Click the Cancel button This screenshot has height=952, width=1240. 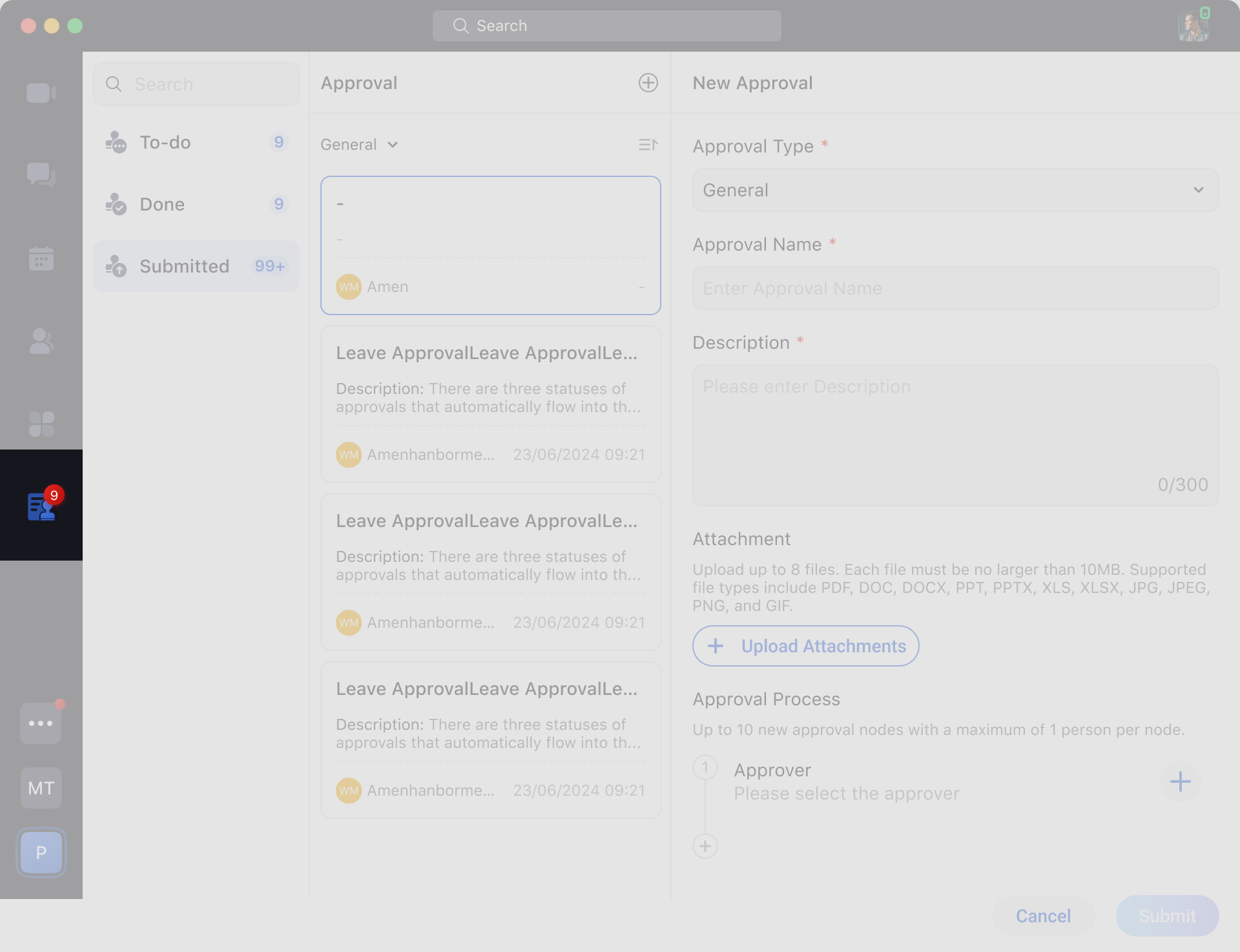click(1043, 916)
